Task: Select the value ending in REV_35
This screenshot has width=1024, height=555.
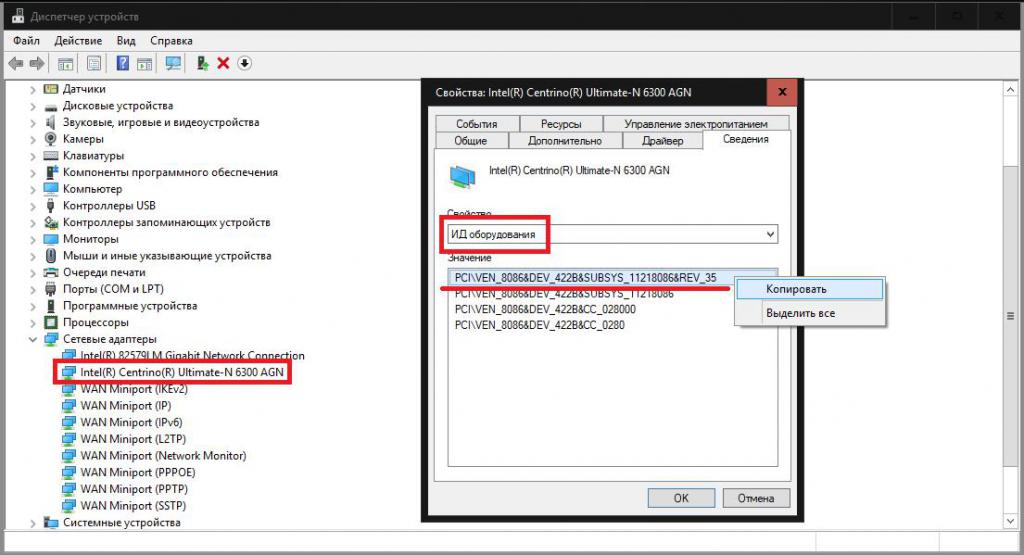Action: 586,278
